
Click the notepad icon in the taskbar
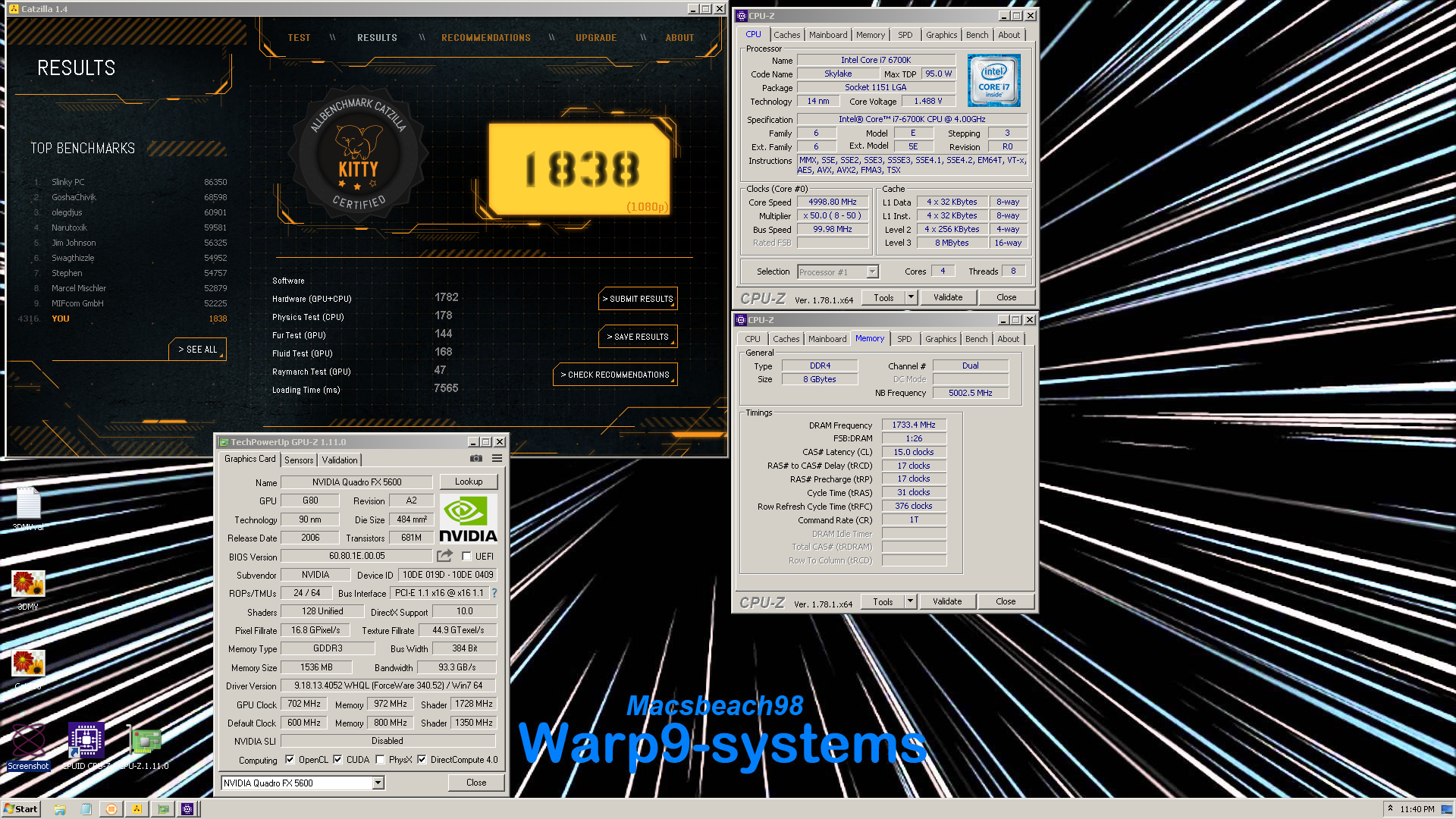(x=86, y=809)
